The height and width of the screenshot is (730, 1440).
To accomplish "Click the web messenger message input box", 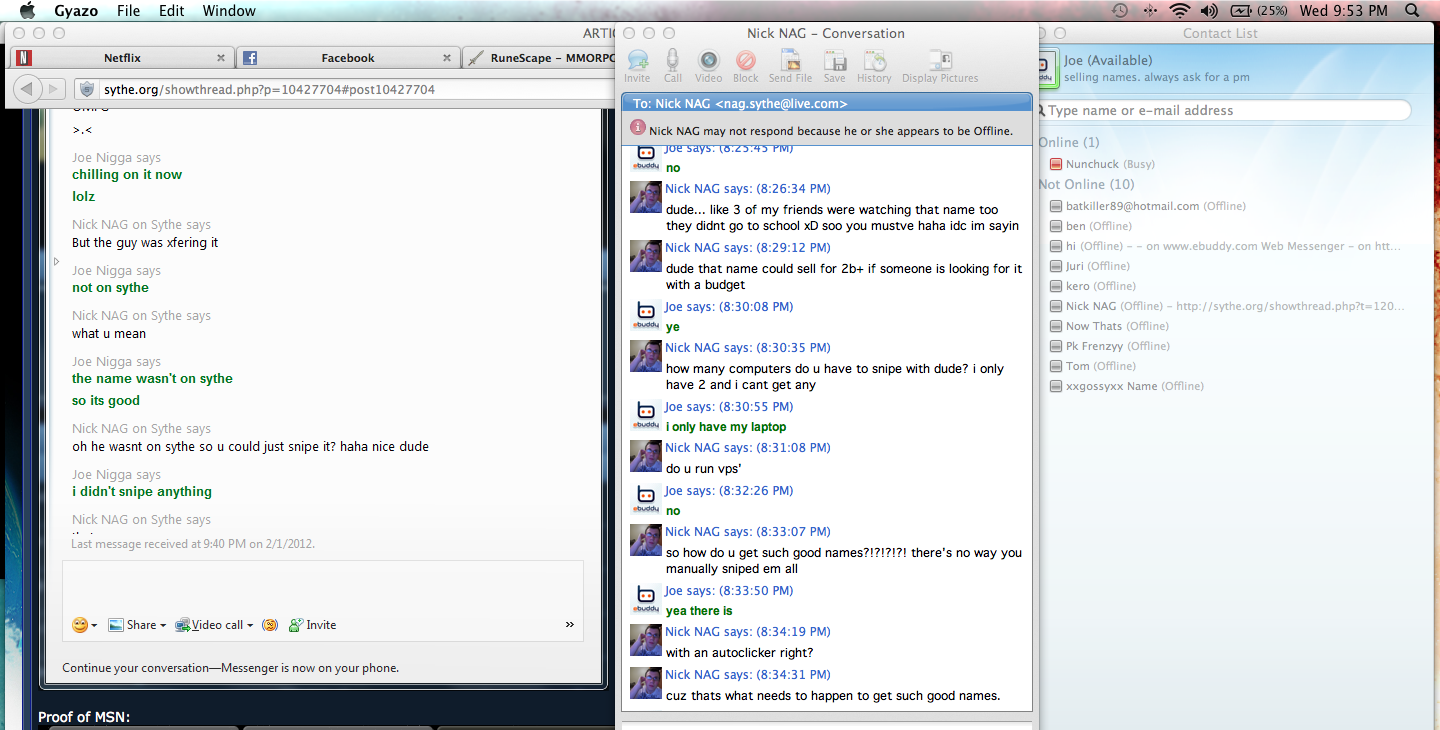I will (323, 585).
